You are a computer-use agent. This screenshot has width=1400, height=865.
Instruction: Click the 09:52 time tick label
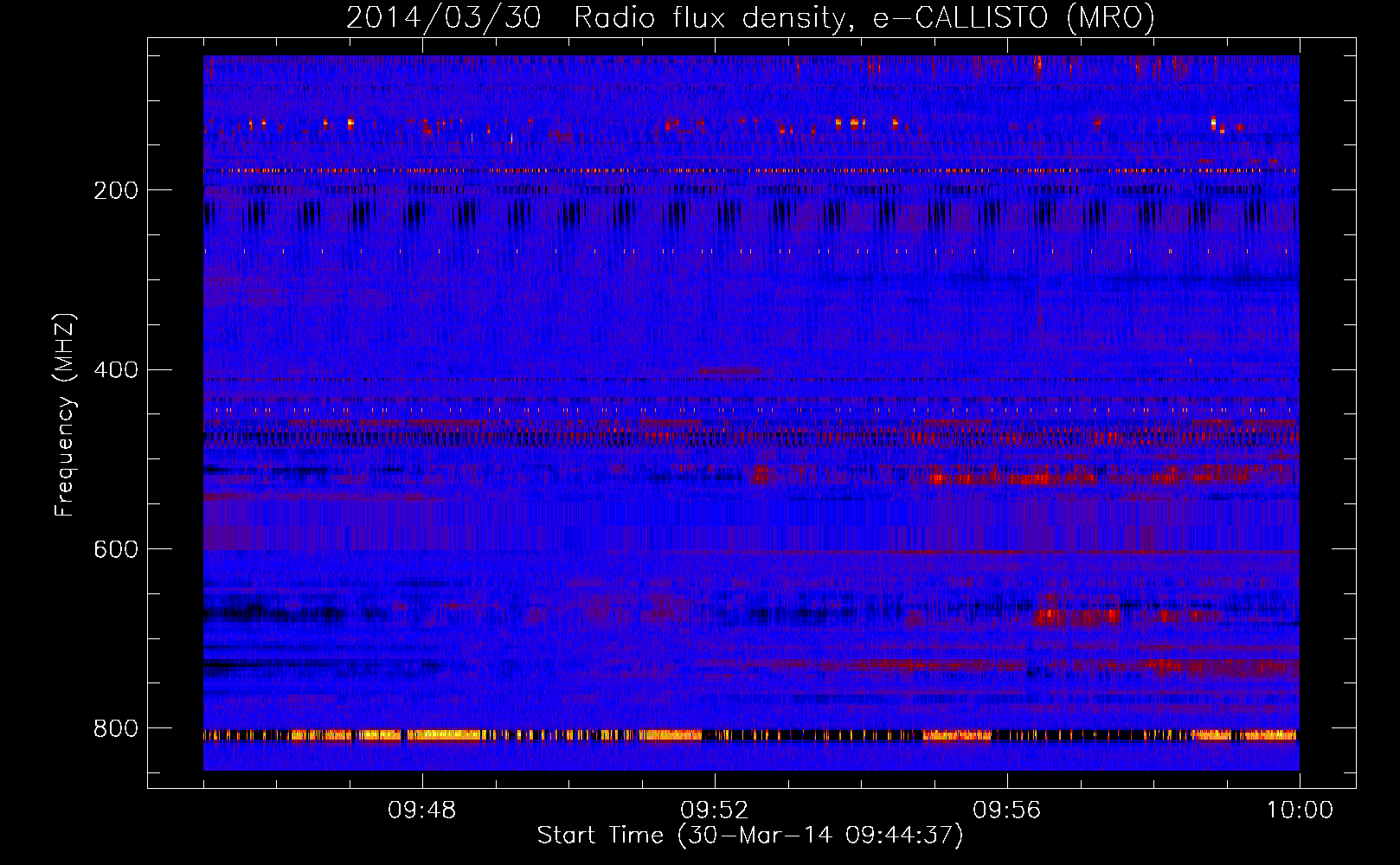715,811
